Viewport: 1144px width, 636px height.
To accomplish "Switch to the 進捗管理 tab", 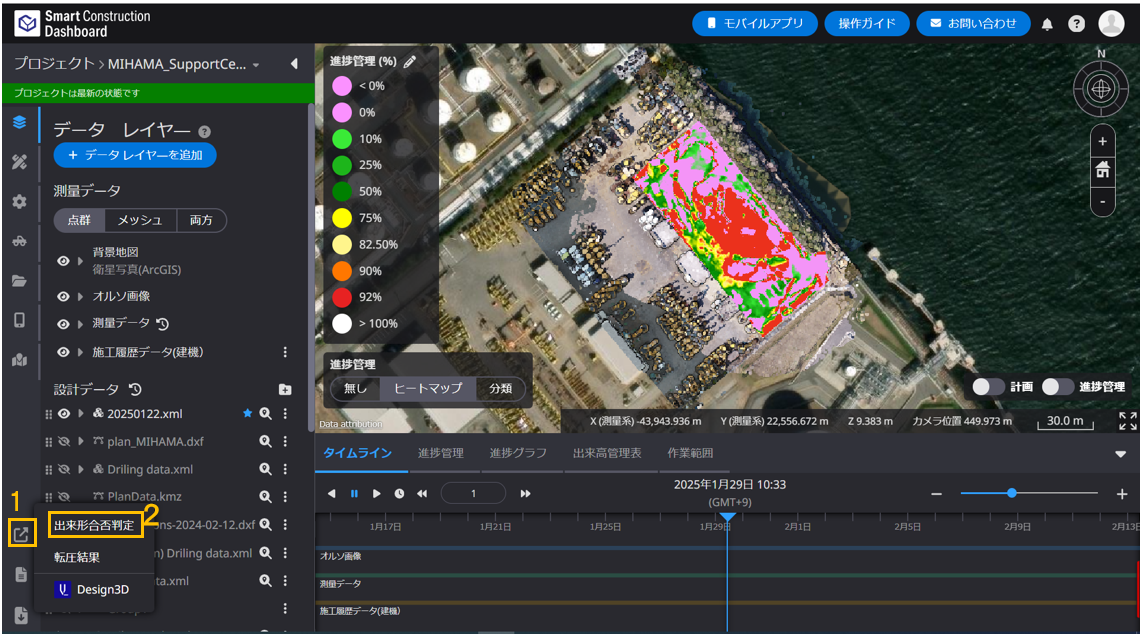I will 441,453.
